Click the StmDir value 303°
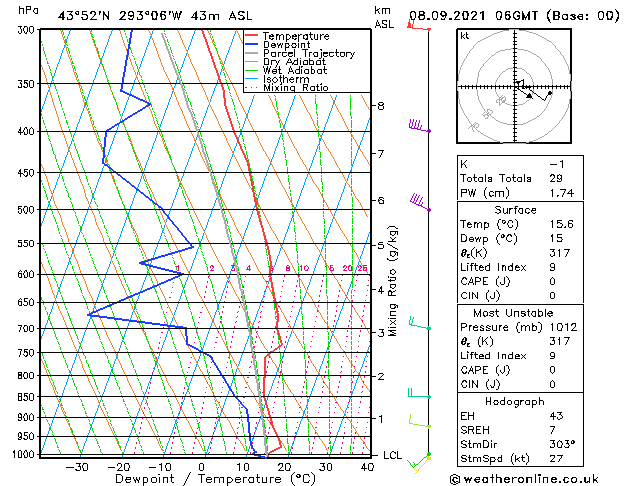Screen dimensions: 629x486 (x=562, y=444)
